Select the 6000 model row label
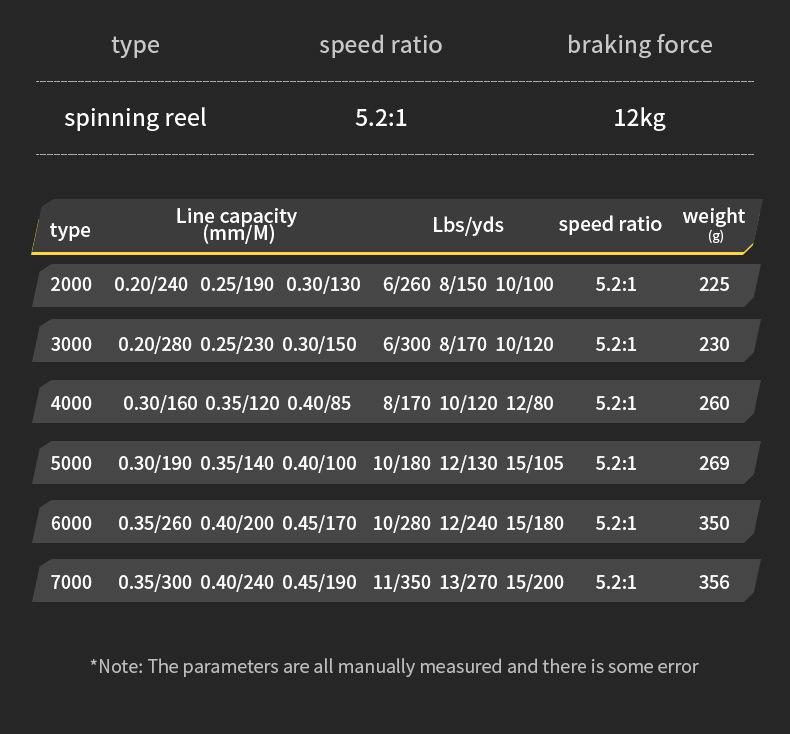This screenshot has height=734, width=790. (71, 523)
